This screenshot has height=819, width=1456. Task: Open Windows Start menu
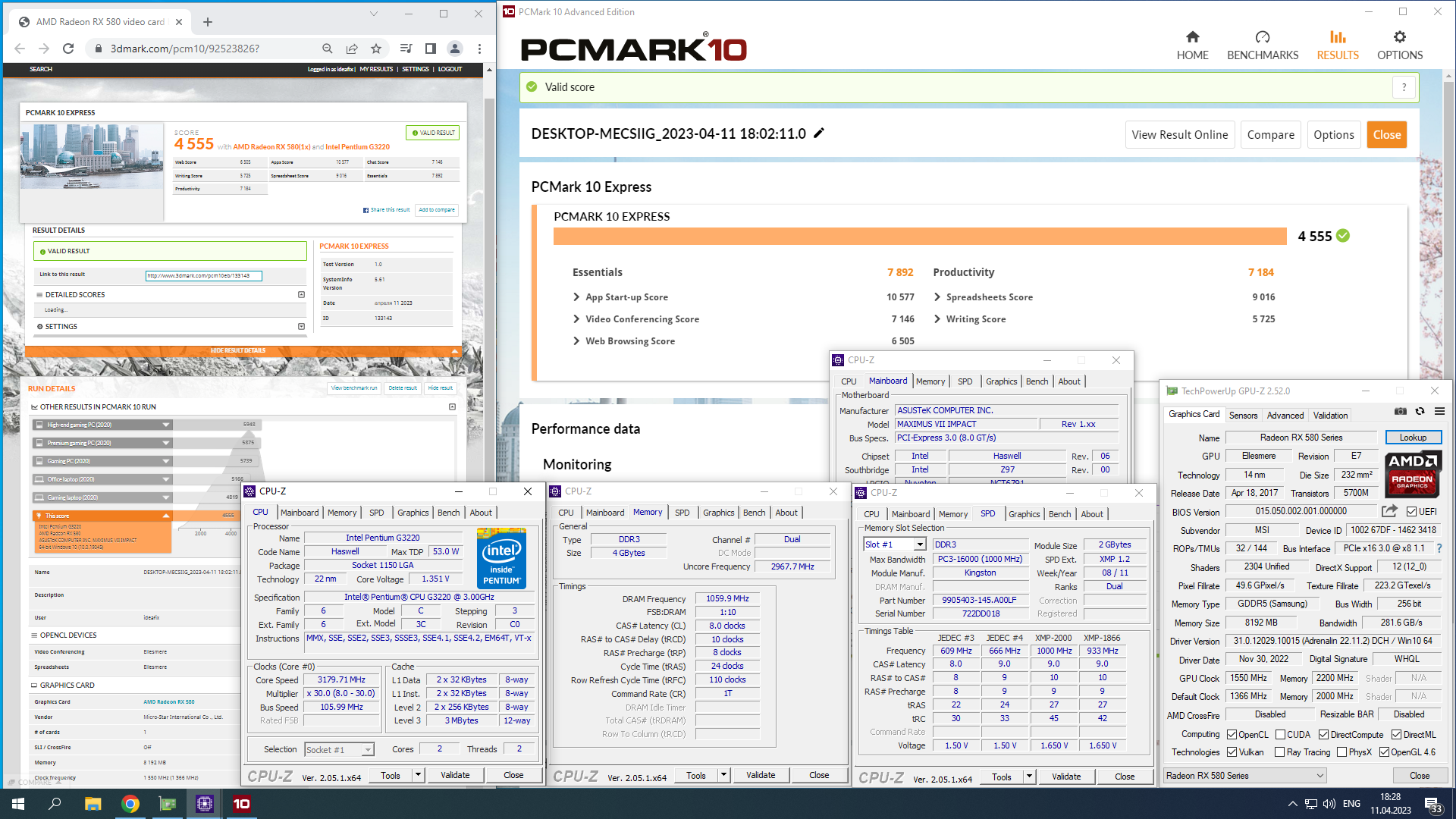tap(18, 804)
